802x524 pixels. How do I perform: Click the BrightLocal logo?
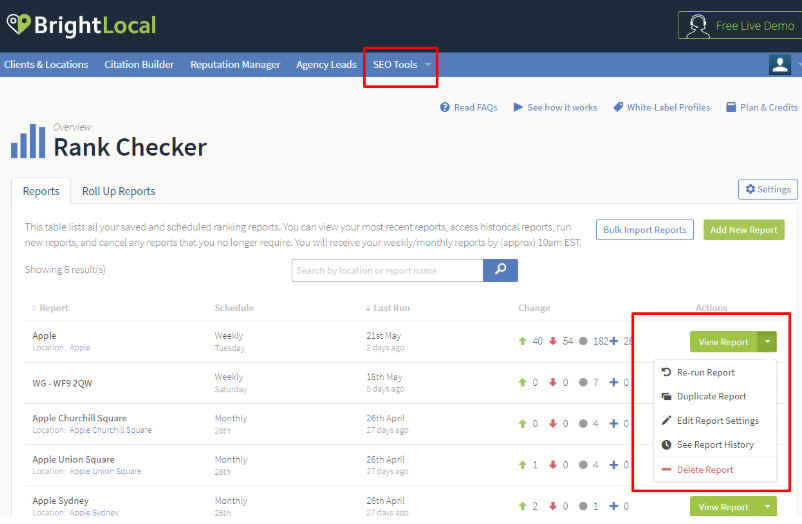81,25
